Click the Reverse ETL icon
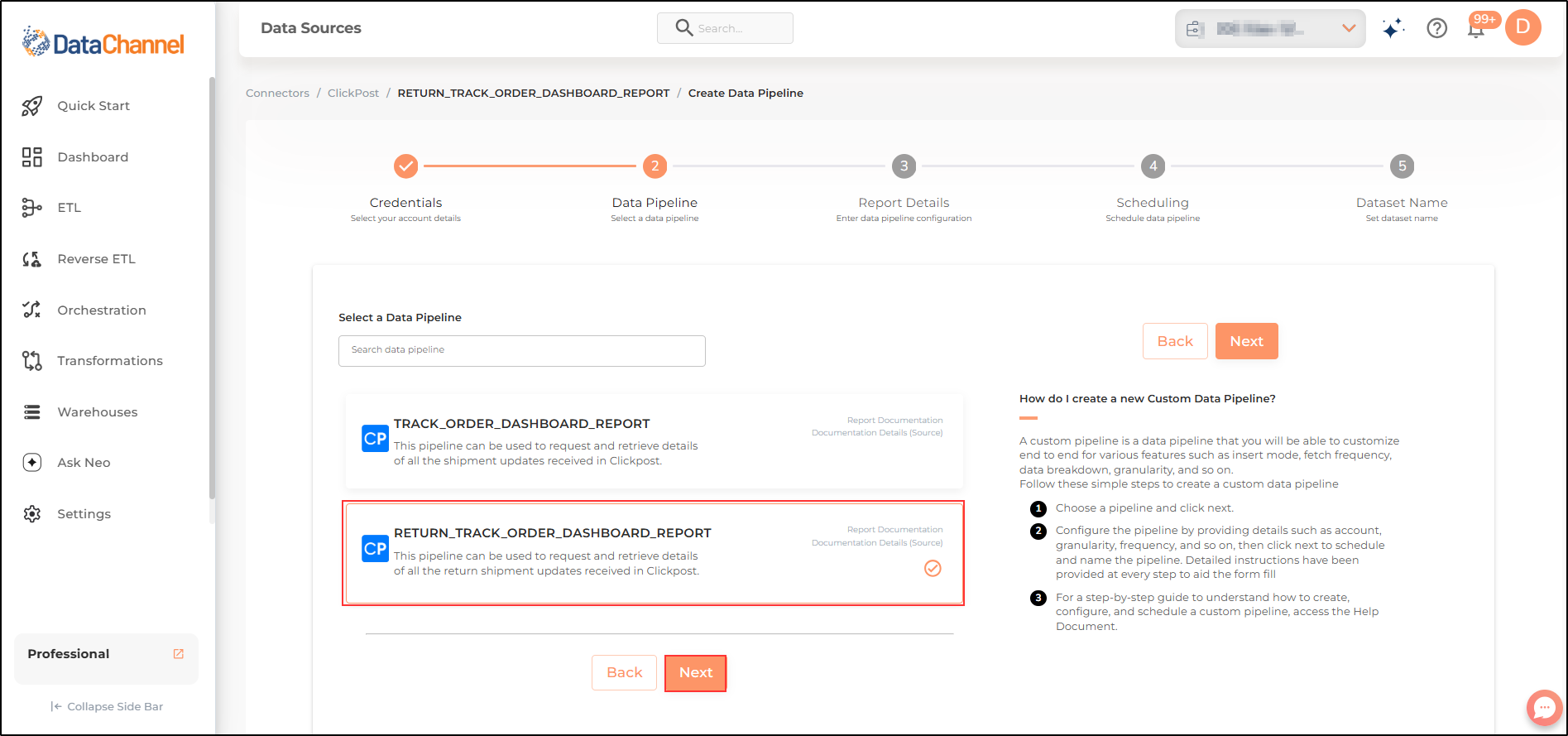The width and height of the screenshot is (1568, 736). (31, 259)
